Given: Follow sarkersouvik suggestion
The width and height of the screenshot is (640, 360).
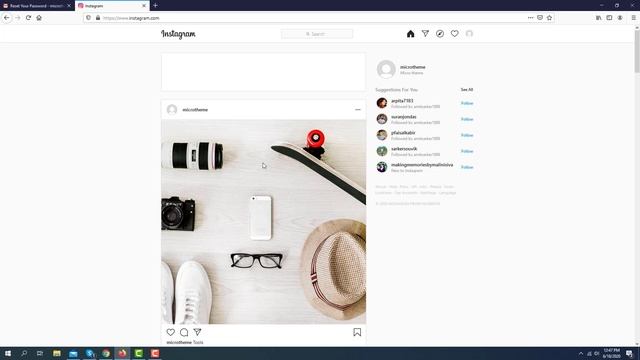Looking at the screenshot, I should (x=467, y=151).
